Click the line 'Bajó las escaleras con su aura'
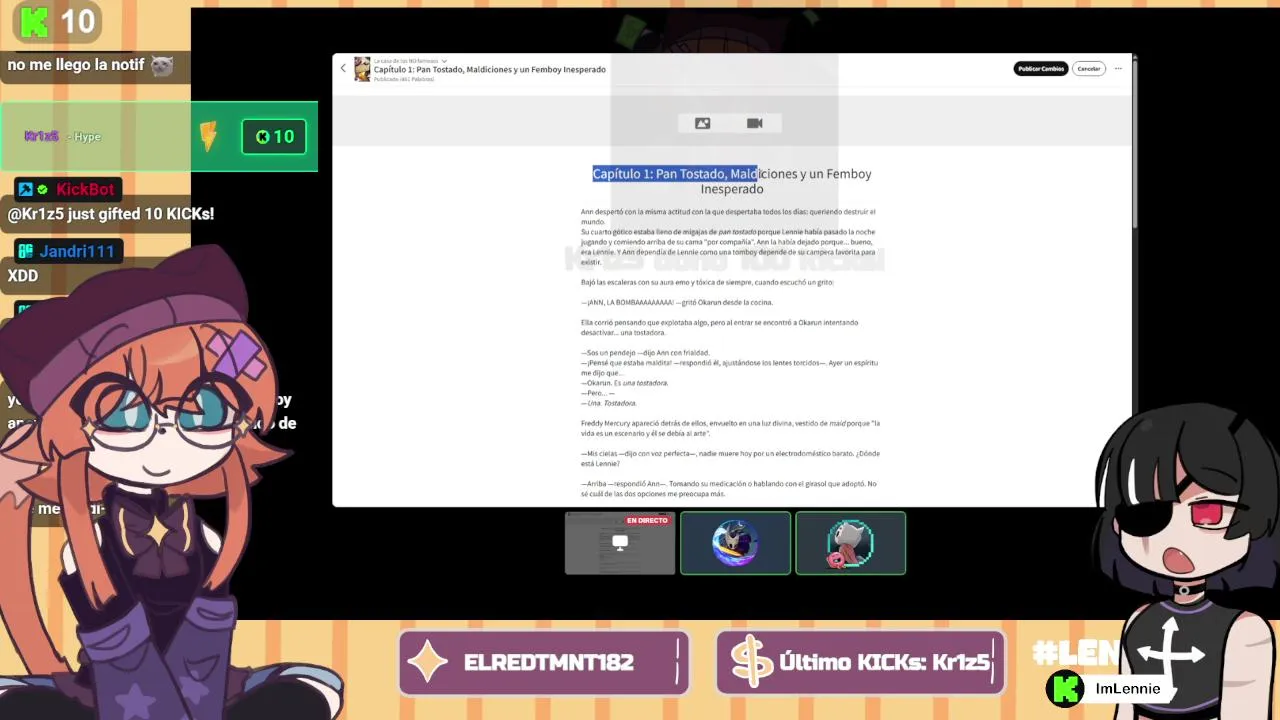 [x=707, y=282]
